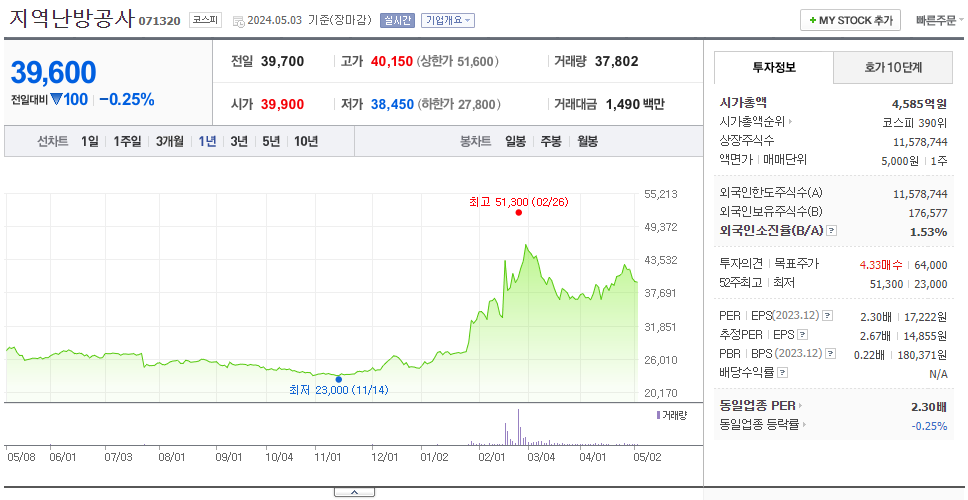Select the 5년 line chart period
Viewport: 968px width, 500px height.
[271, 141]
